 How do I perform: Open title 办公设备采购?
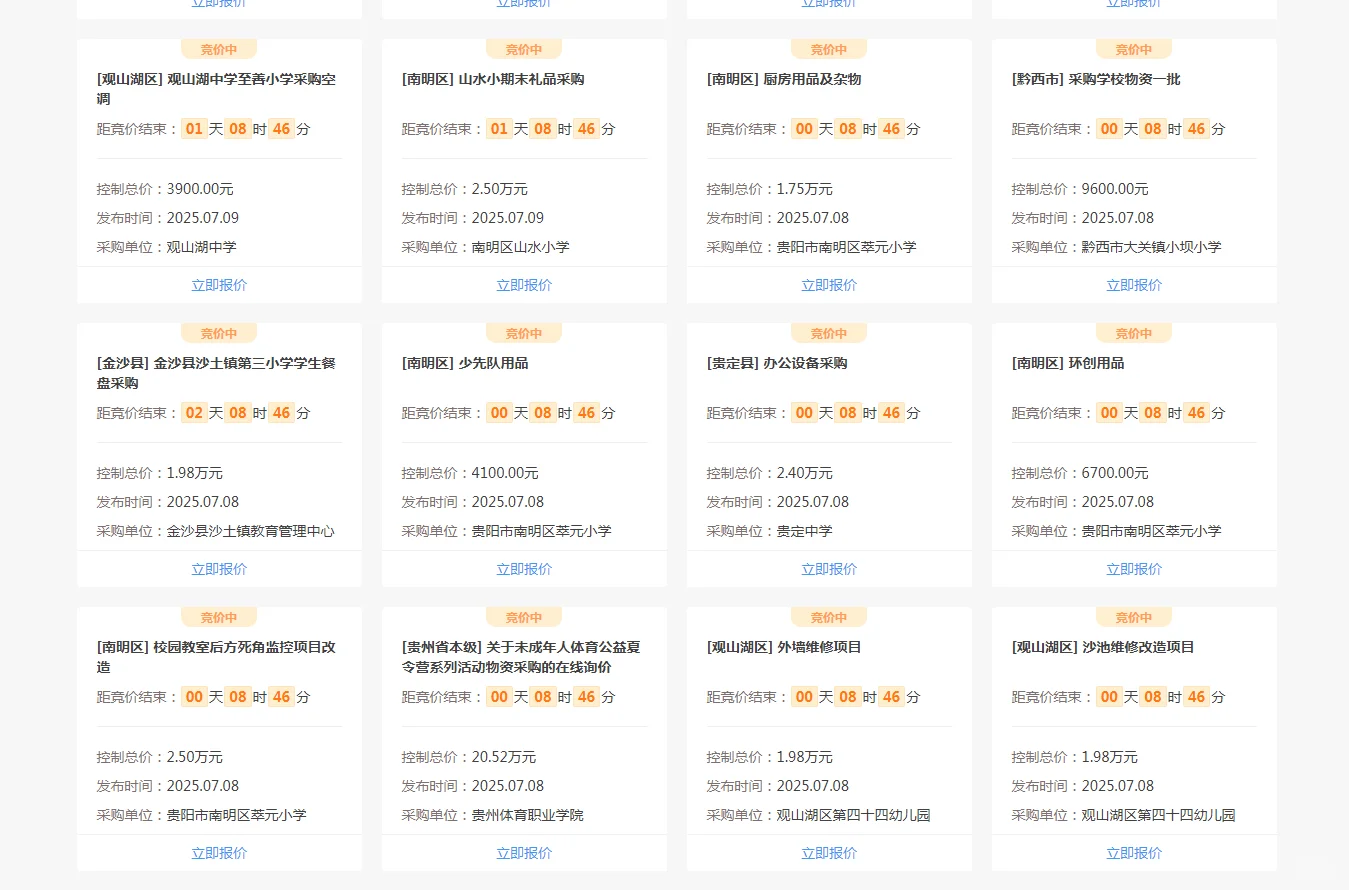[x=777, y=363]
